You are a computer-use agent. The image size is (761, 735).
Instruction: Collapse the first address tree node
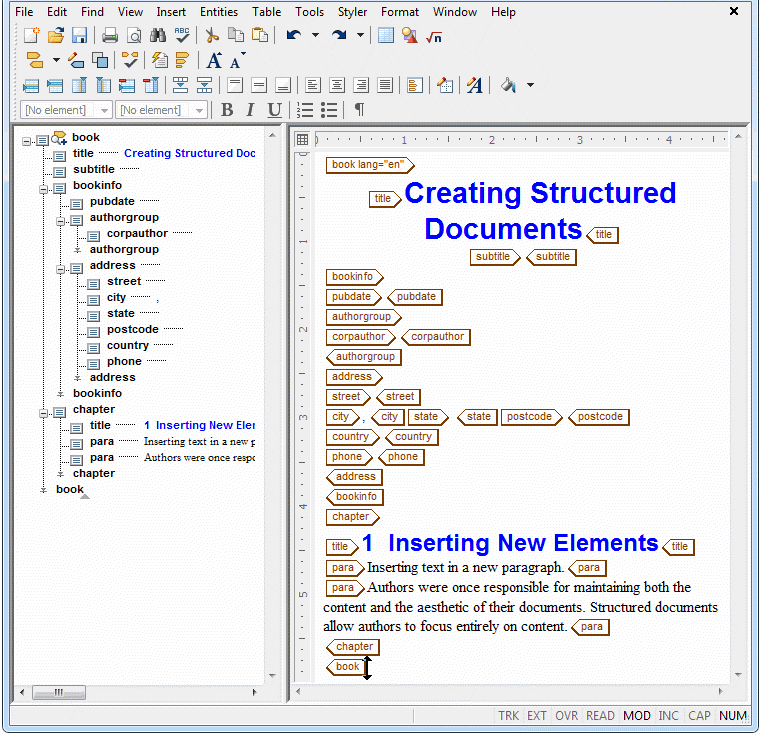(61, 269)
